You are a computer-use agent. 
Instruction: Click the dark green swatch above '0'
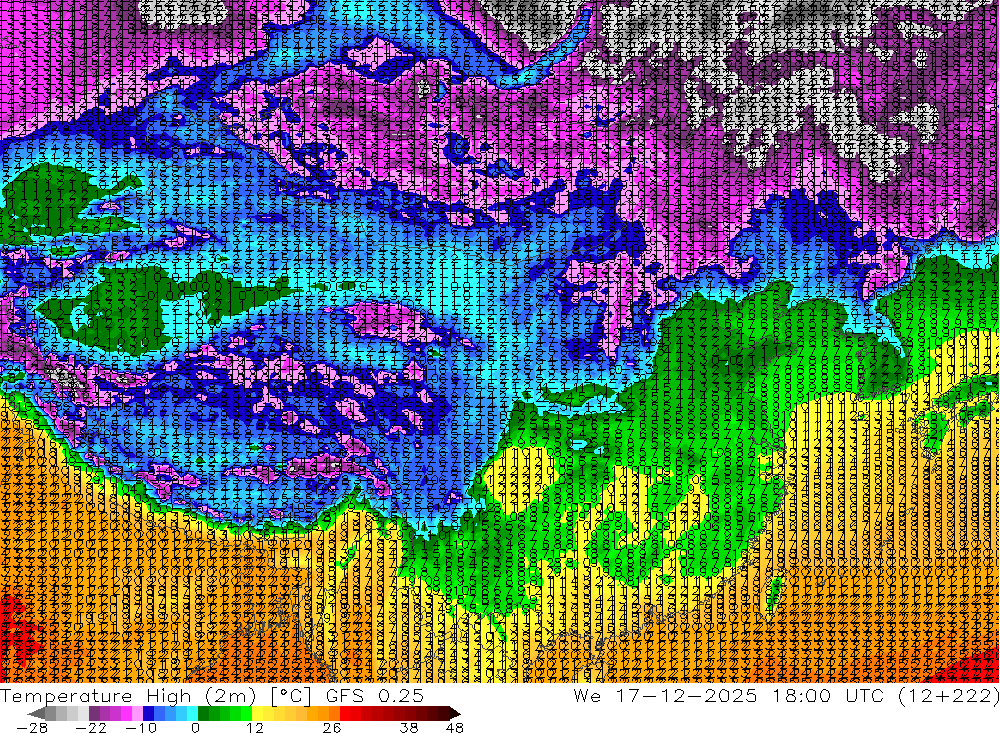[203, 713]
